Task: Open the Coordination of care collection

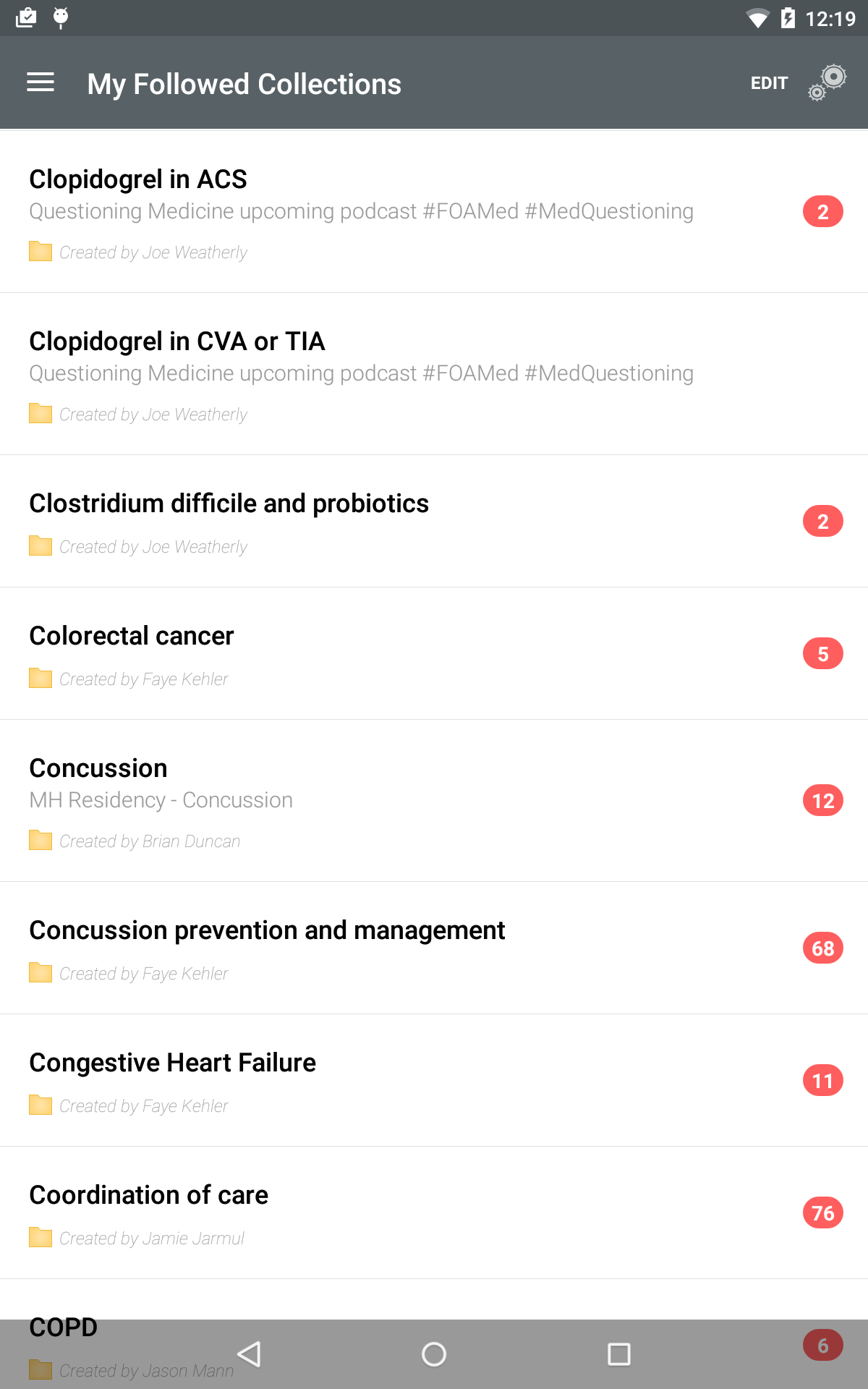Action: click(x=148, y=1195)
